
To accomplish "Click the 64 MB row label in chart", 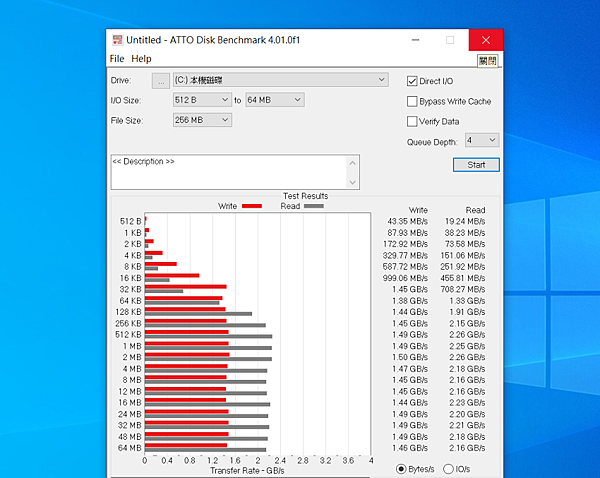I will [129, 448].
